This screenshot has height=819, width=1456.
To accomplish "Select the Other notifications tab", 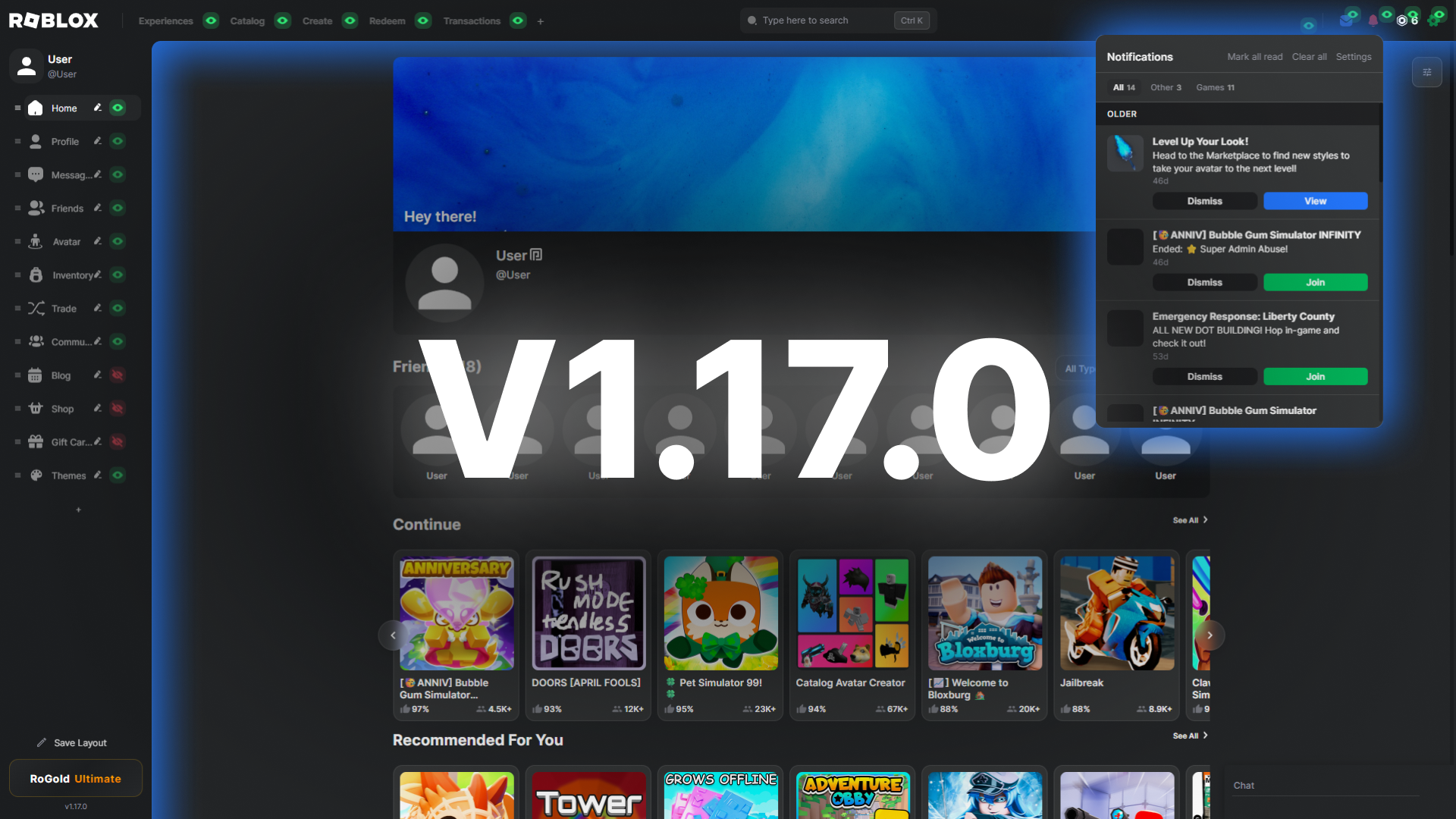I will click(1165, 88).
